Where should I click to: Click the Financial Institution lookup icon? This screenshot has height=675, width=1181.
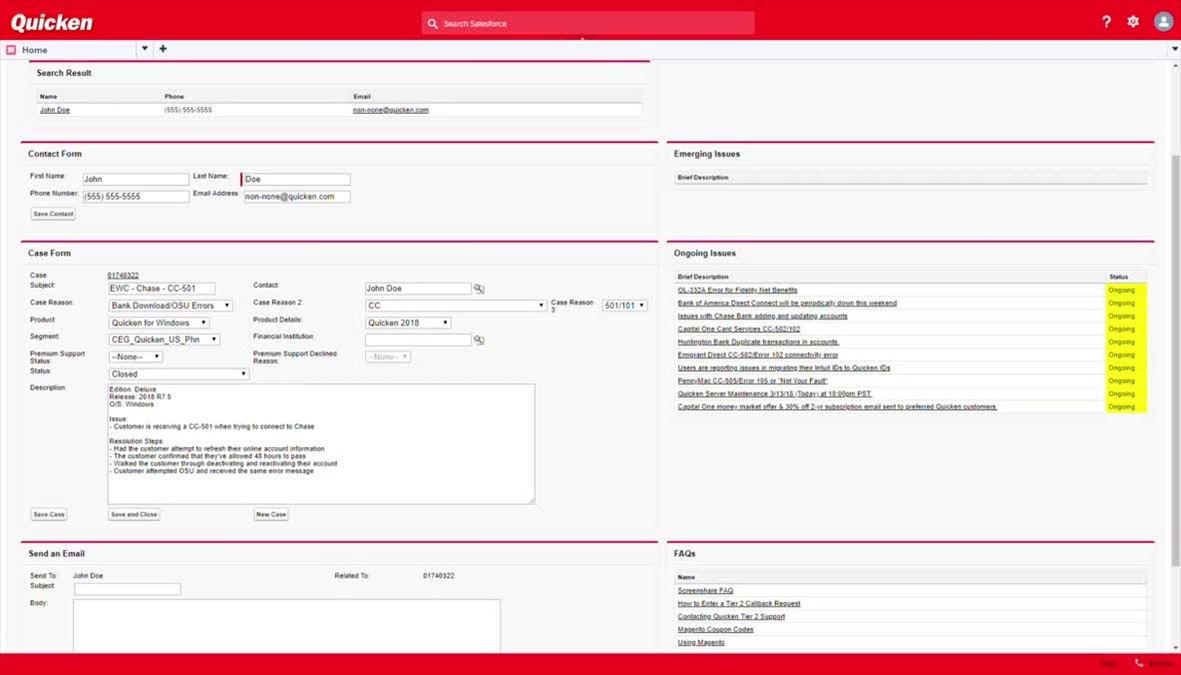(x=479, y=340)
